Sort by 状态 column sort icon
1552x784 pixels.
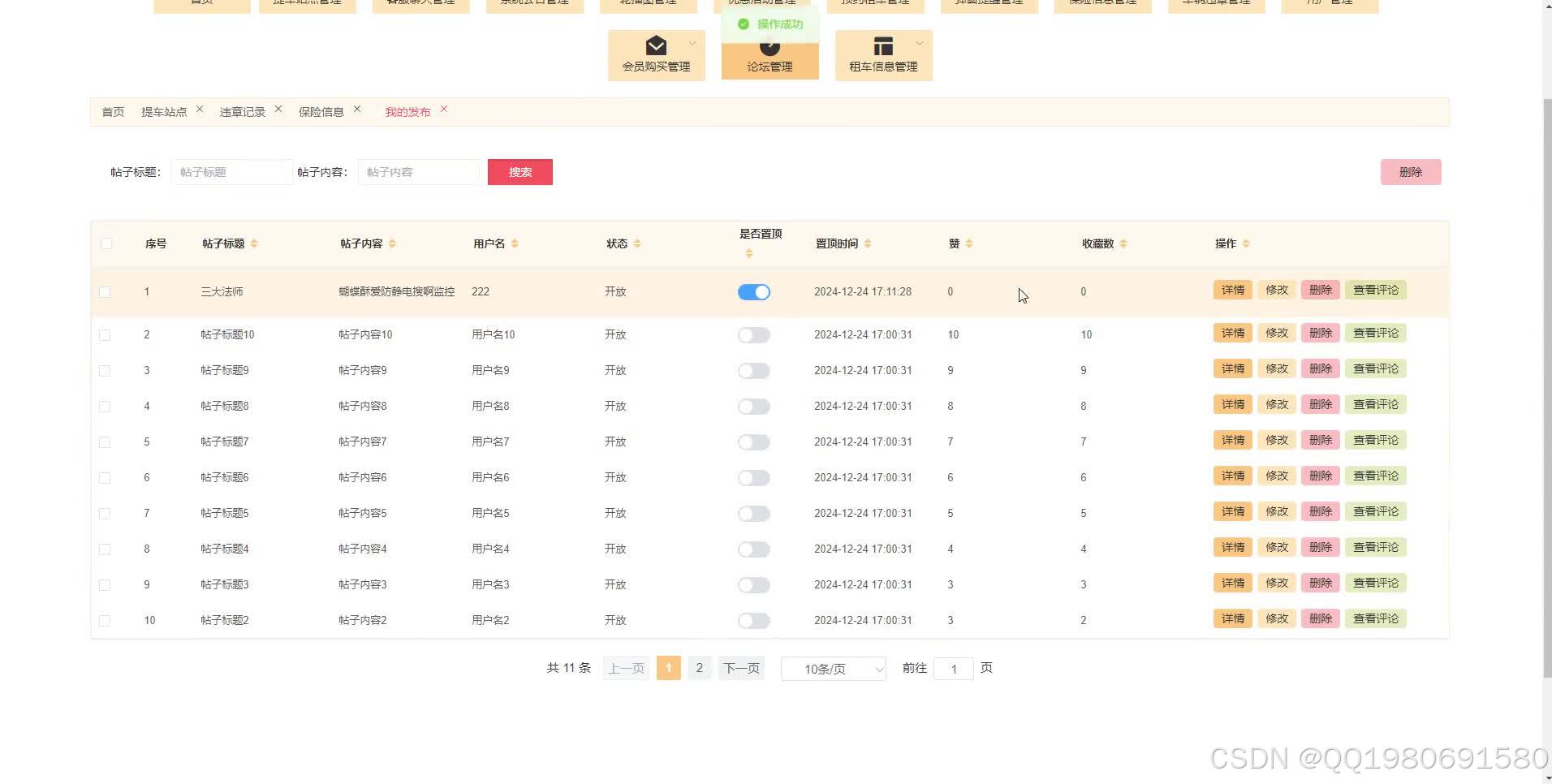[x=638, y=243]
